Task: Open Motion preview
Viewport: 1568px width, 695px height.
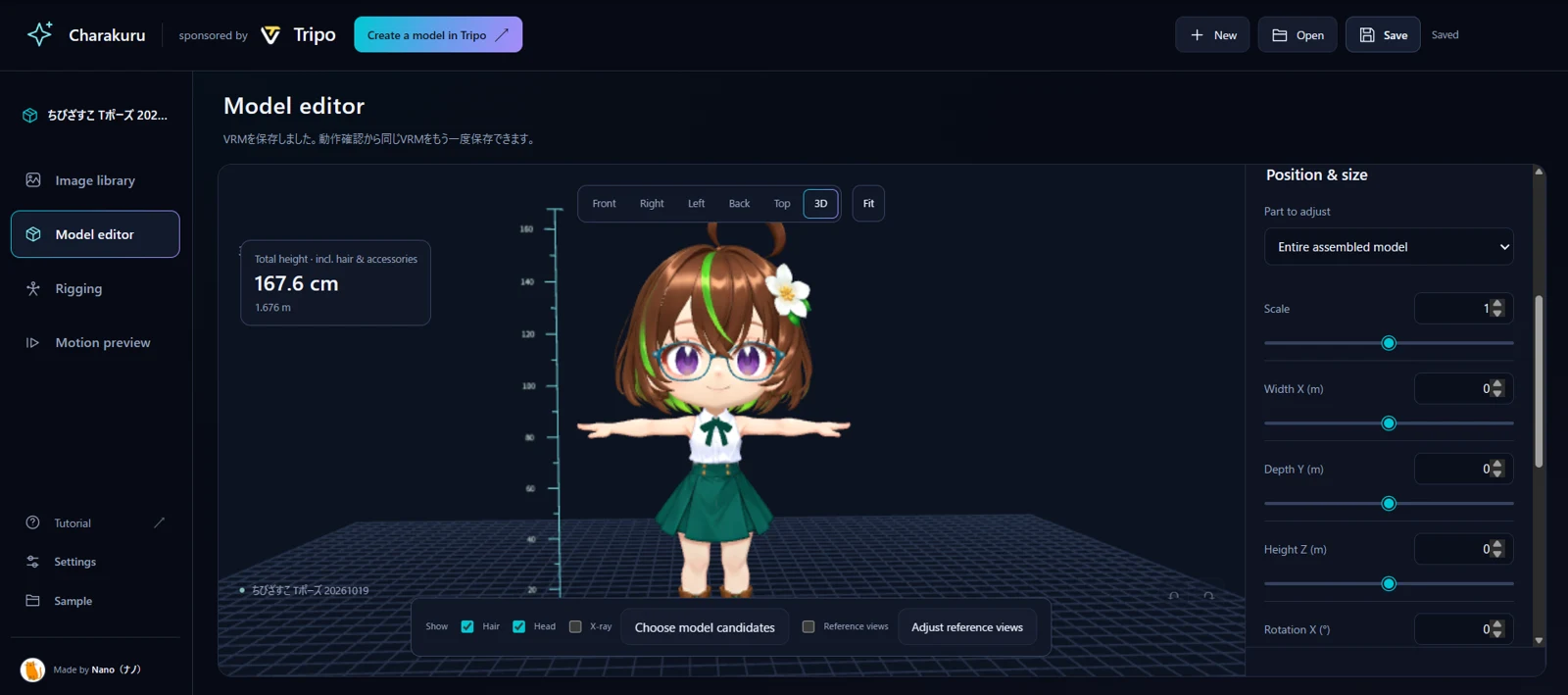Action: (95, 342)
